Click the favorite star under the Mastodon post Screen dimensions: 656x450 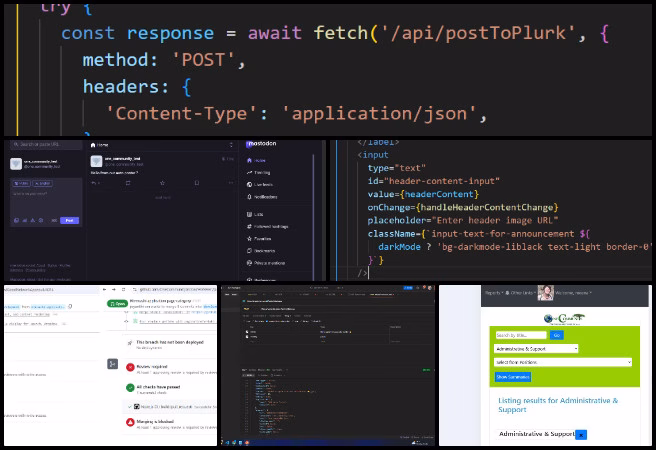tap(162, 183)
